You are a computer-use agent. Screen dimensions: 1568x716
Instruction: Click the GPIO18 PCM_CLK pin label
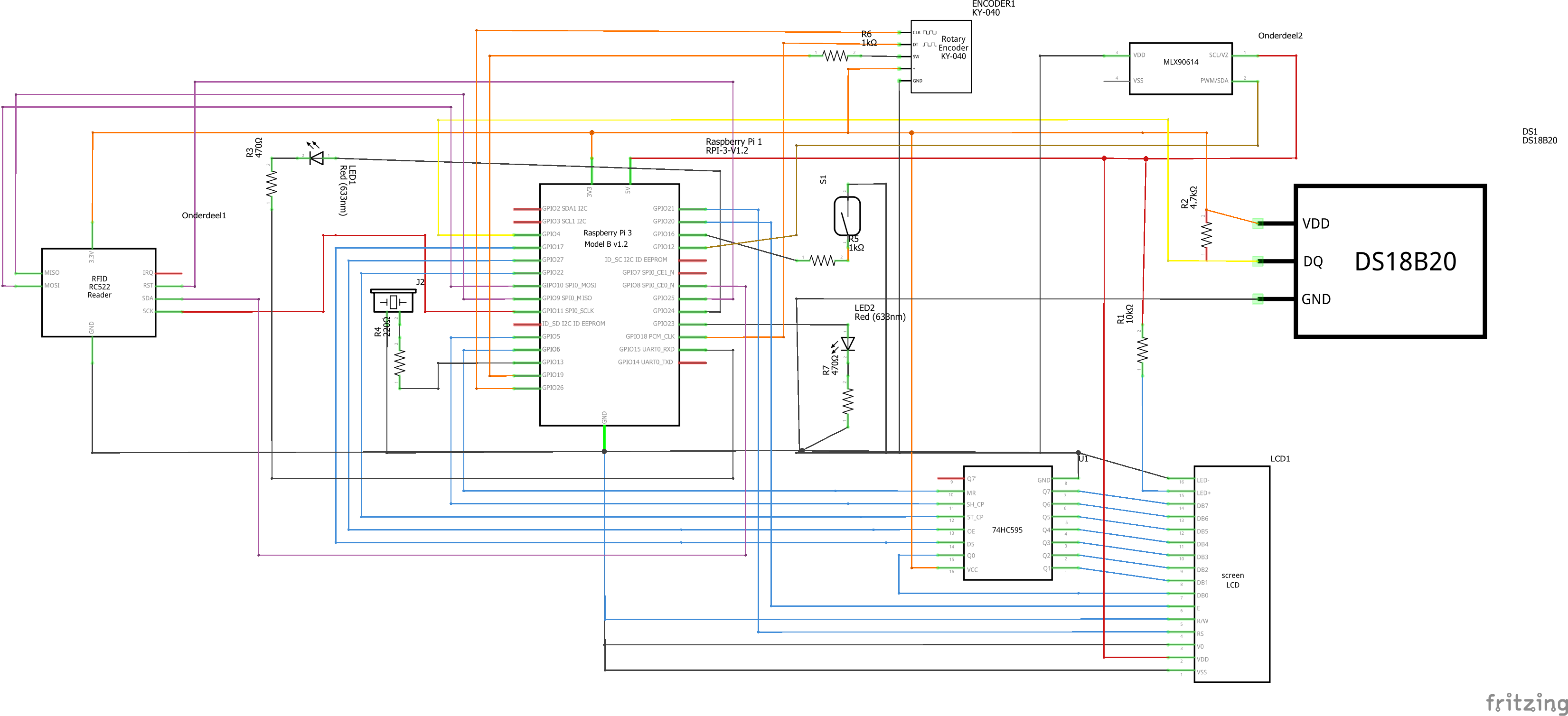(x=650, y=336)
